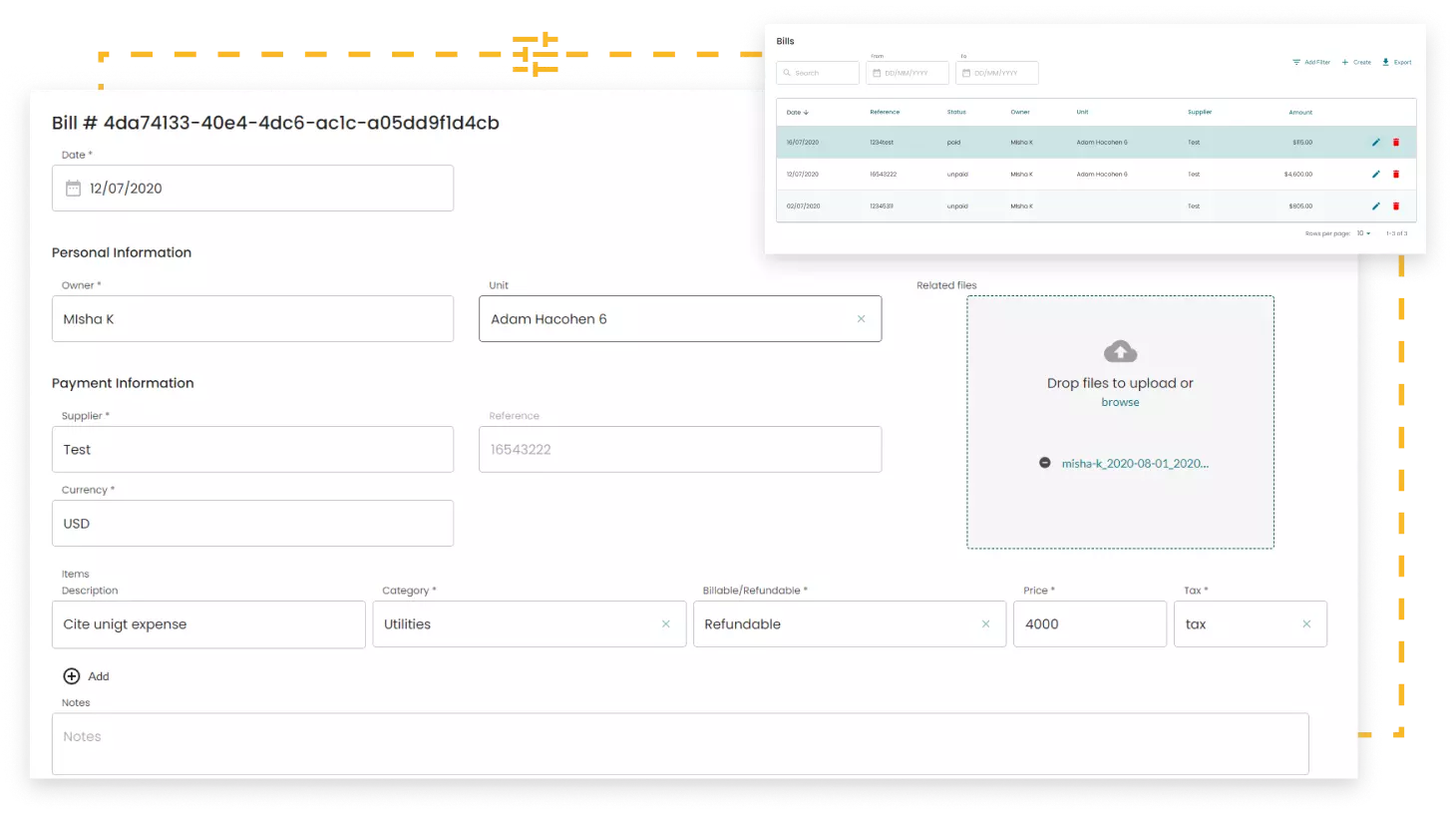The height and width of the screenshot is (815, 1456).
Task: Clear the Refundable selection
Action: click(x=985, y=624)
